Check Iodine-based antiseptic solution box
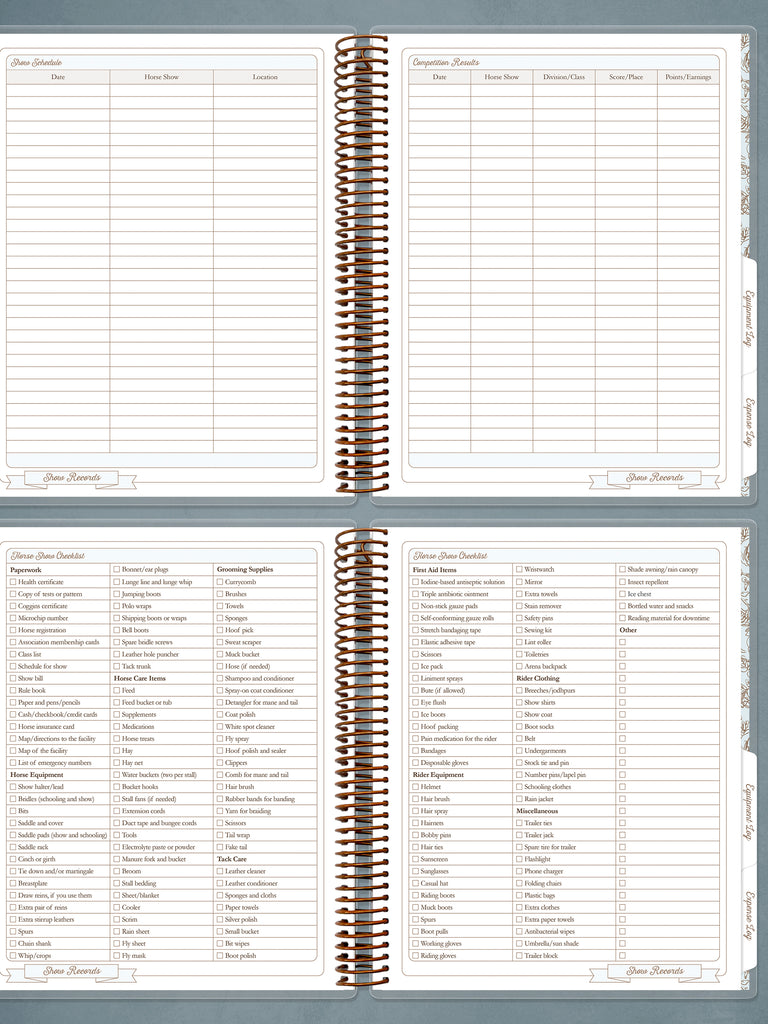Screen dimensions: 768x1024 point(415,582)
